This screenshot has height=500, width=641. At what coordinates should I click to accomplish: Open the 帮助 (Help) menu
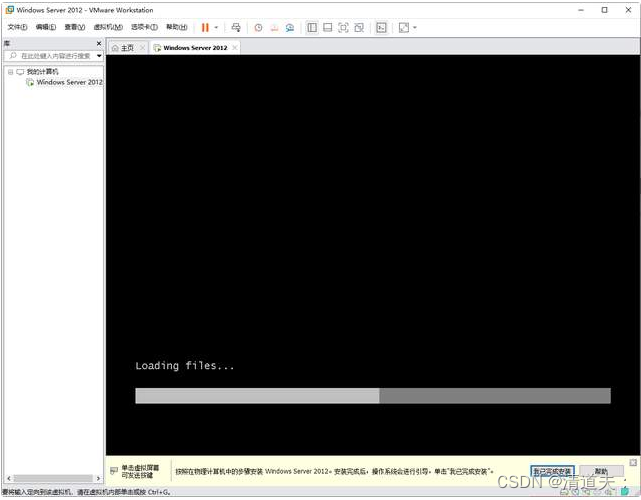click(177, 27)
